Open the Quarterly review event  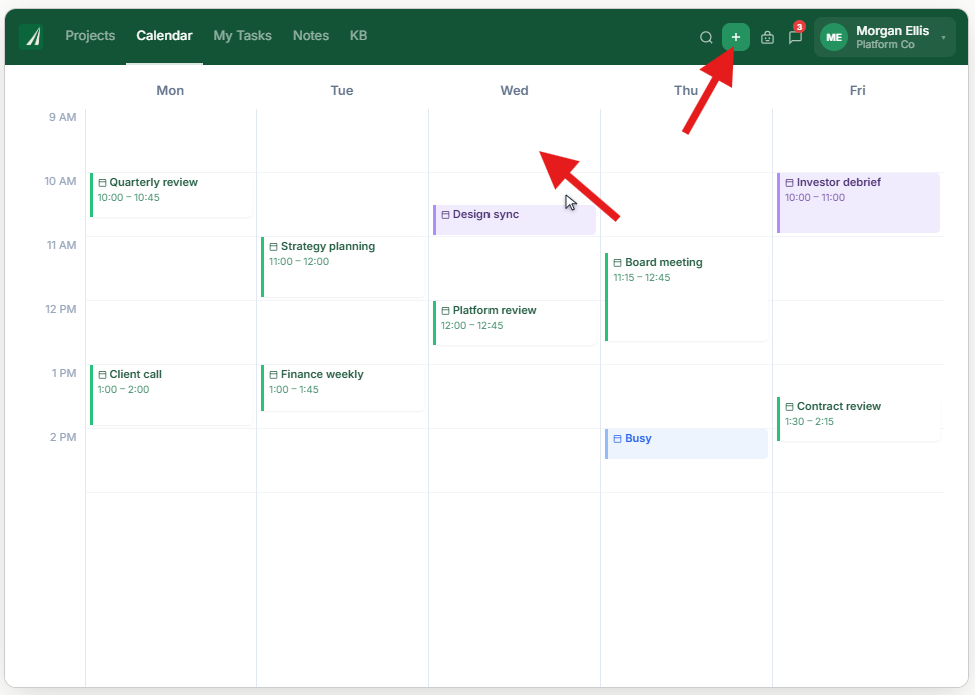171,195
